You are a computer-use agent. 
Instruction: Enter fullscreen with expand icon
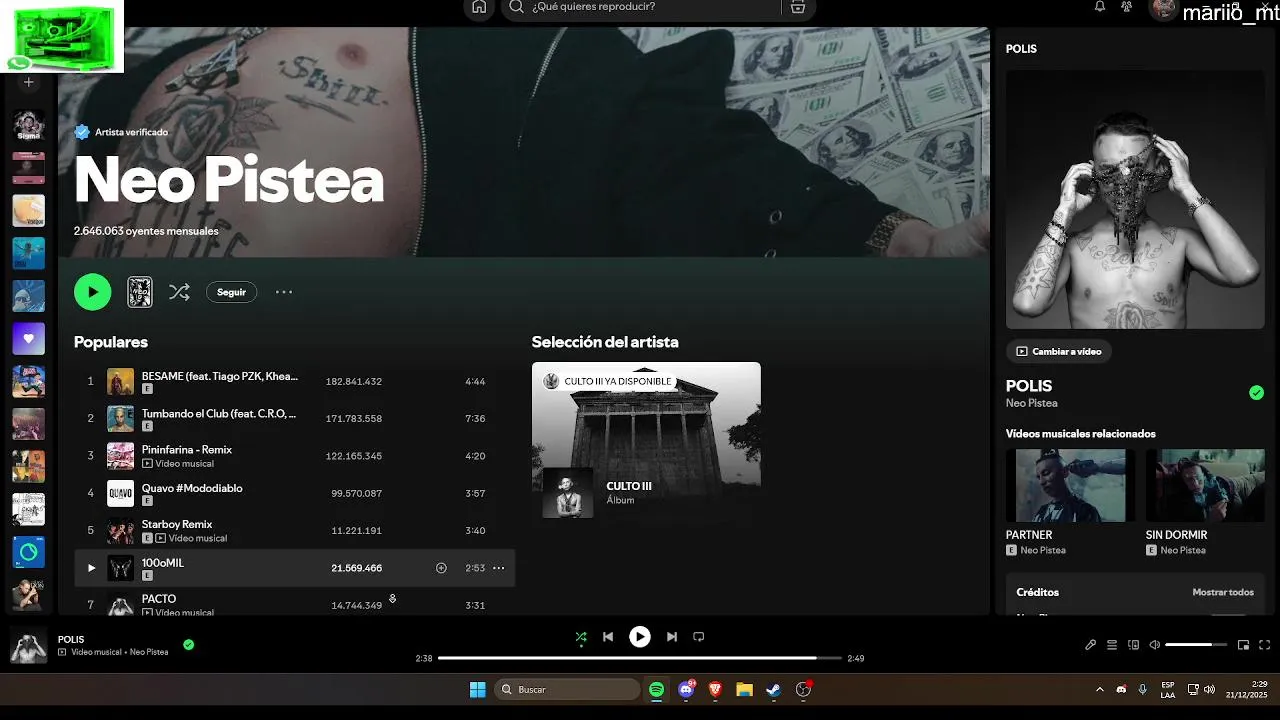pyautogui.click(x=1265, y=645)
